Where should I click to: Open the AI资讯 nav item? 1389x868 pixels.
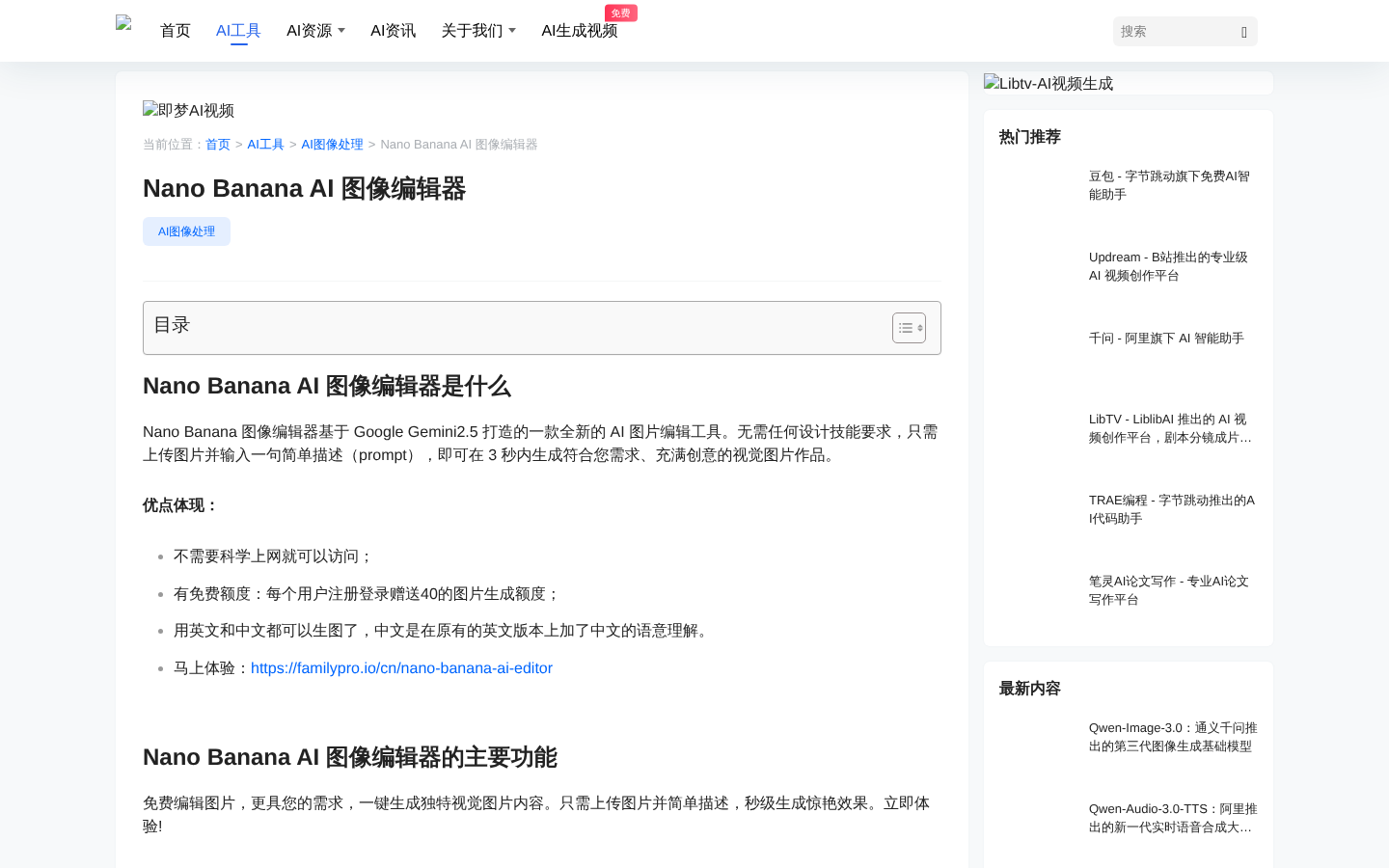coord(393,31)
